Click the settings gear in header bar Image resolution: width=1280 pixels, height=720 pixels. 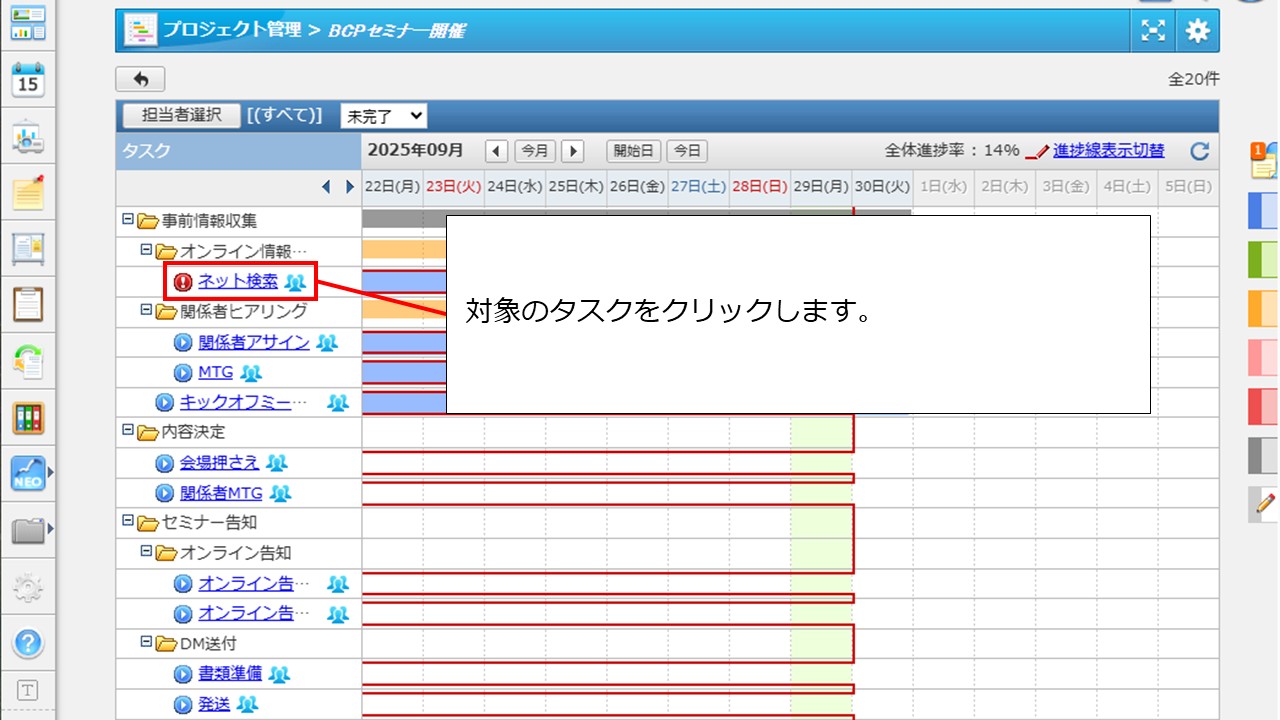coord(1197,31)
